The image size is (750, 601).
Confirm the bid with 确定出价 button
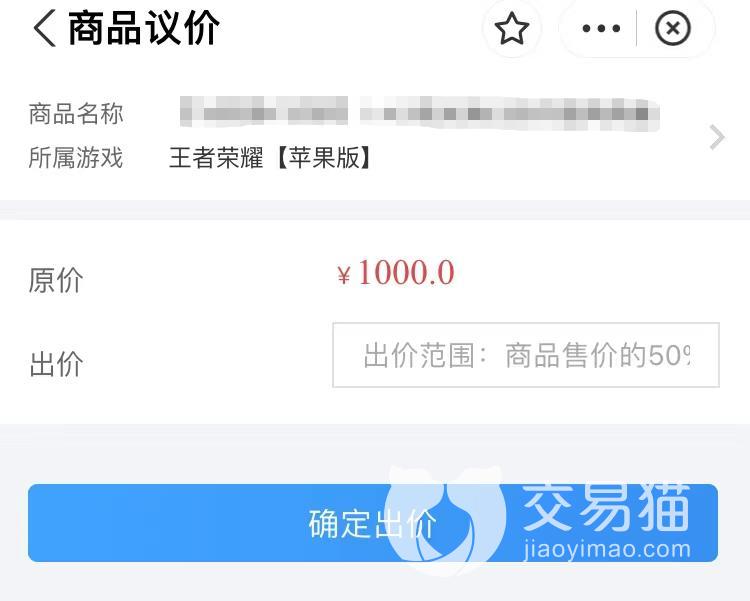pyautogui.click(x=373, y=523)
